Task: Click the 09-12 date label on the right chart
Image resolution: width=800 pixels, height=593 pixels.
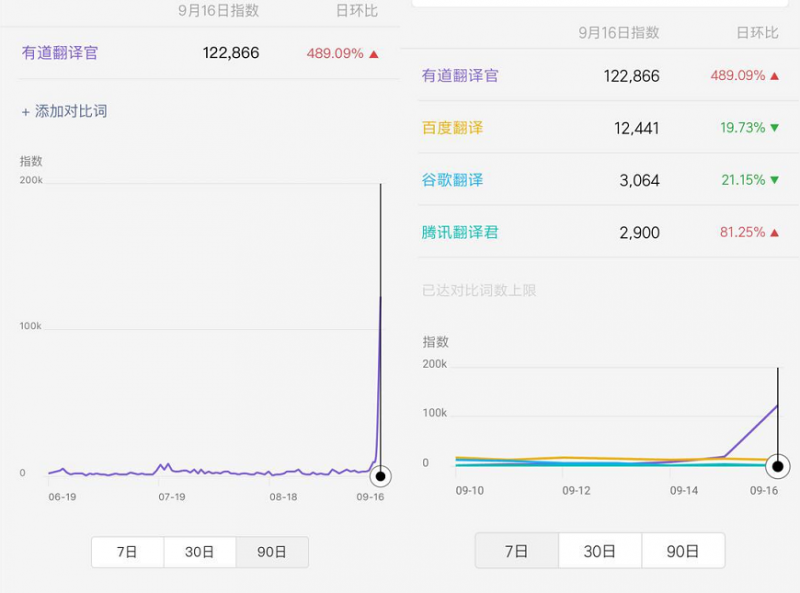Action: pos(577,491)
